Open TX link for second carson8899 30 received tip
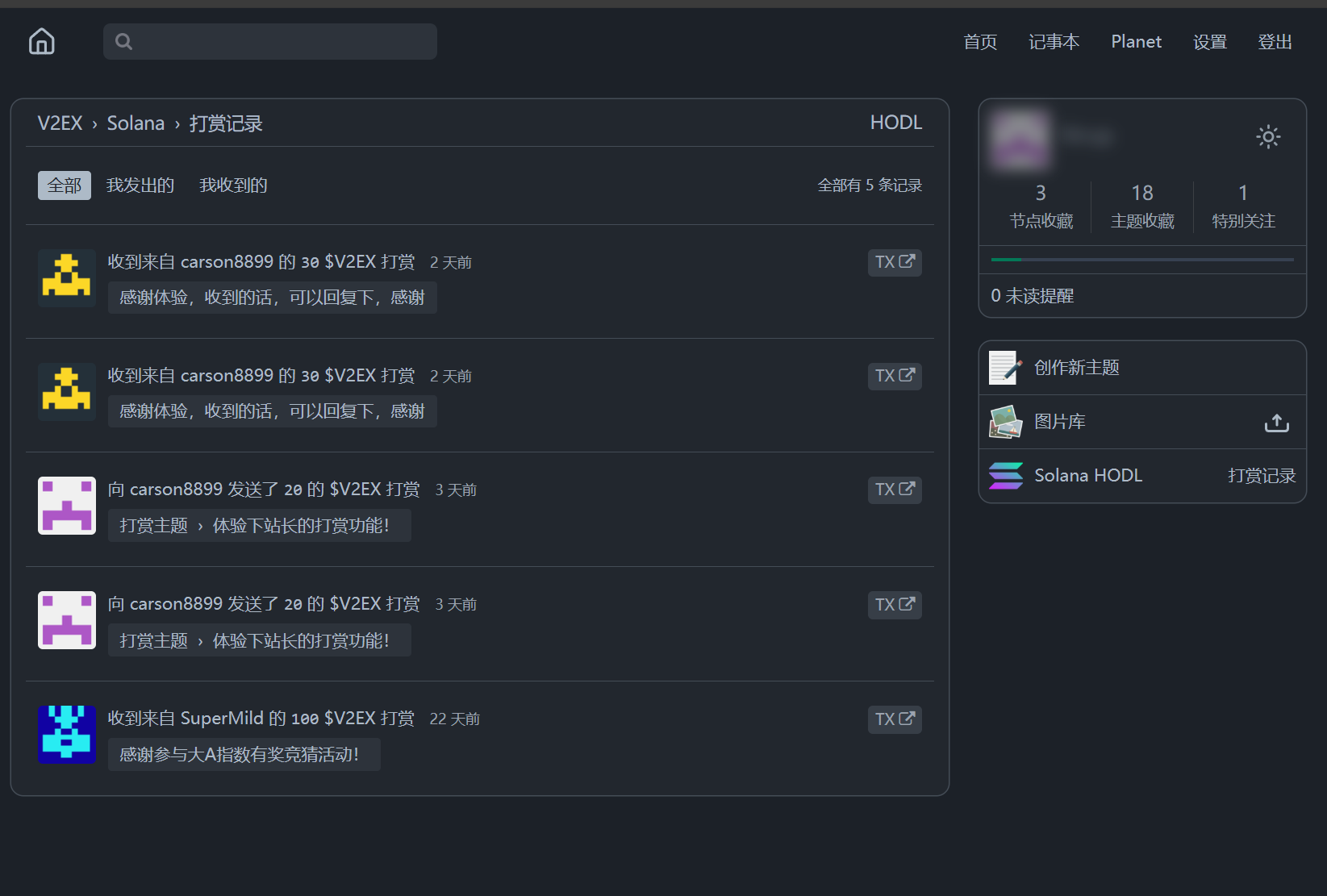 coord(895,376)
